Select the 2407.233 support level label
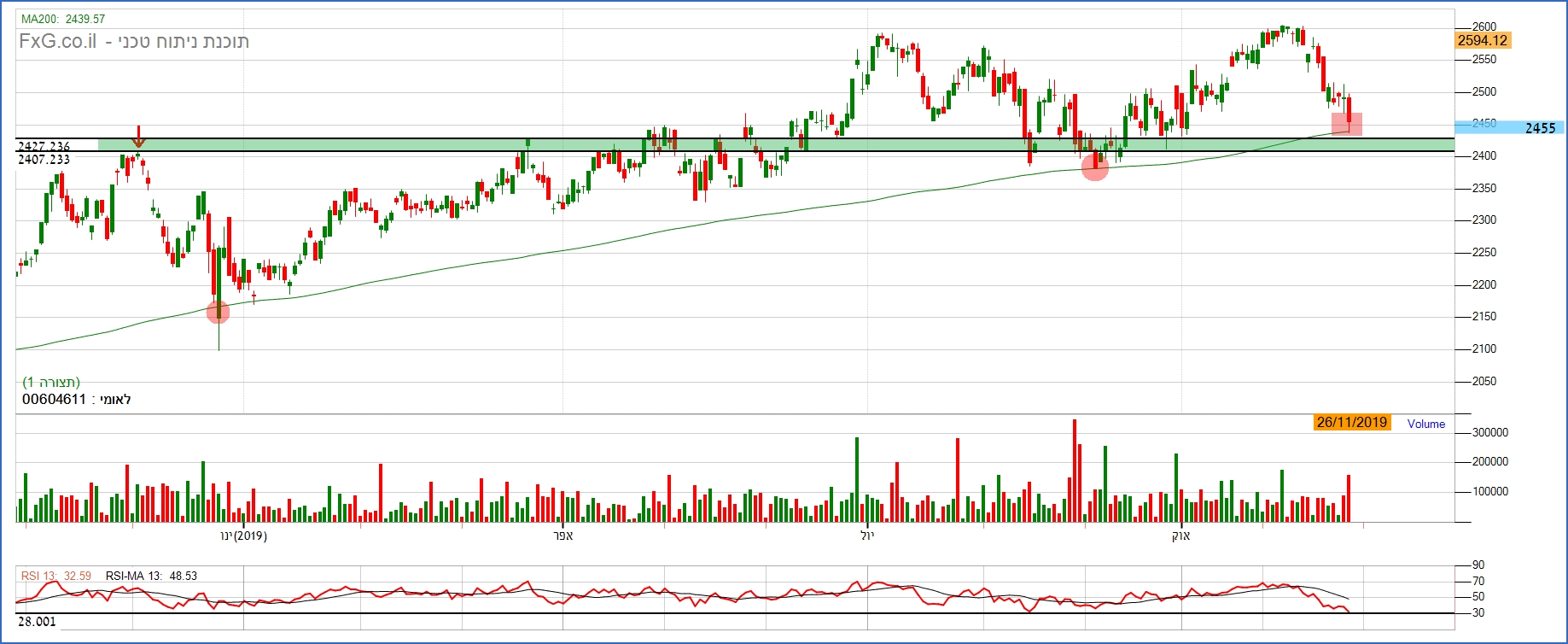 pos(44,159)
